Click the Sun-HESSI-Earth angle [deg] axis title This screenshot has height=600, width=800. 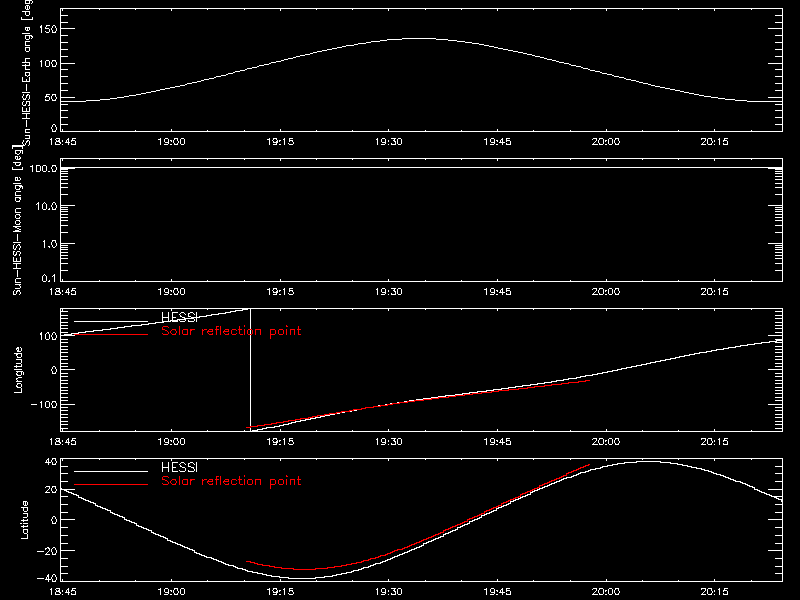pyautogui.click(x=27, y=72)
